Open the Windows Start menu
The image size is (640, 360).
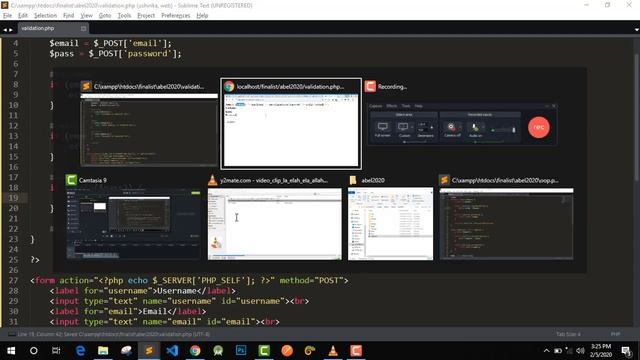click(11, 351)
